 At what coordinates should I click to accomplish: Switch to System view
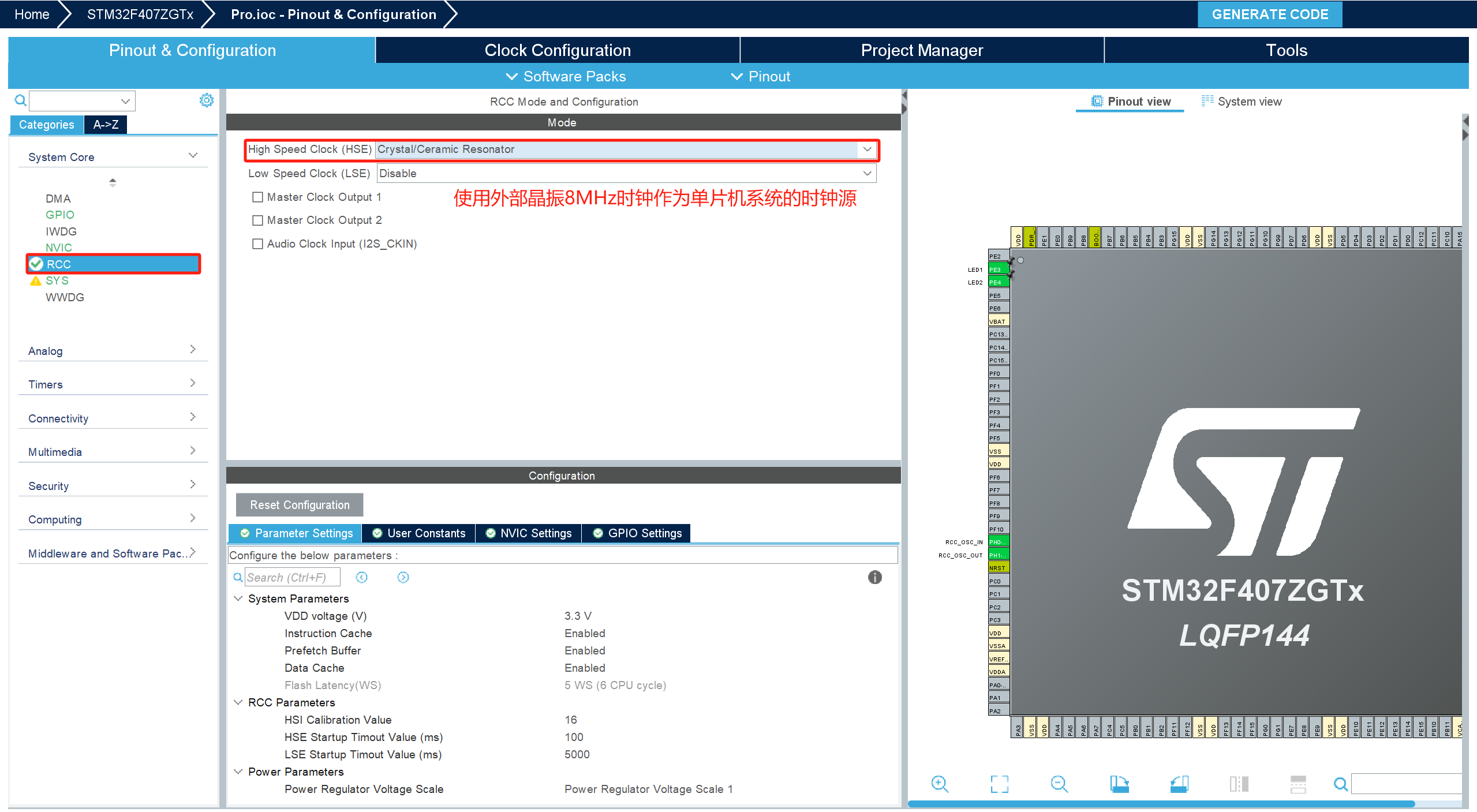click(1242, 102)
